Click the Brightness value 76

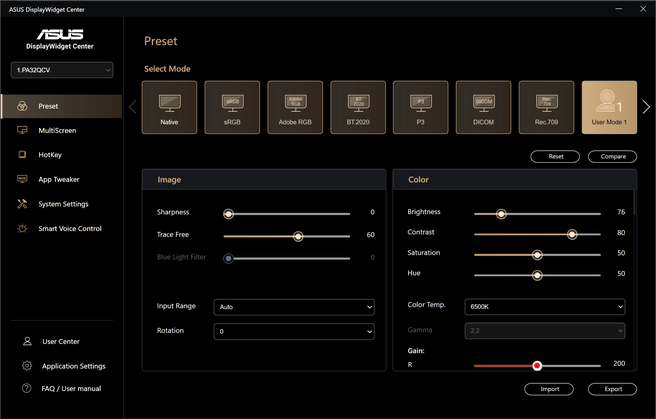coord(621,212)
